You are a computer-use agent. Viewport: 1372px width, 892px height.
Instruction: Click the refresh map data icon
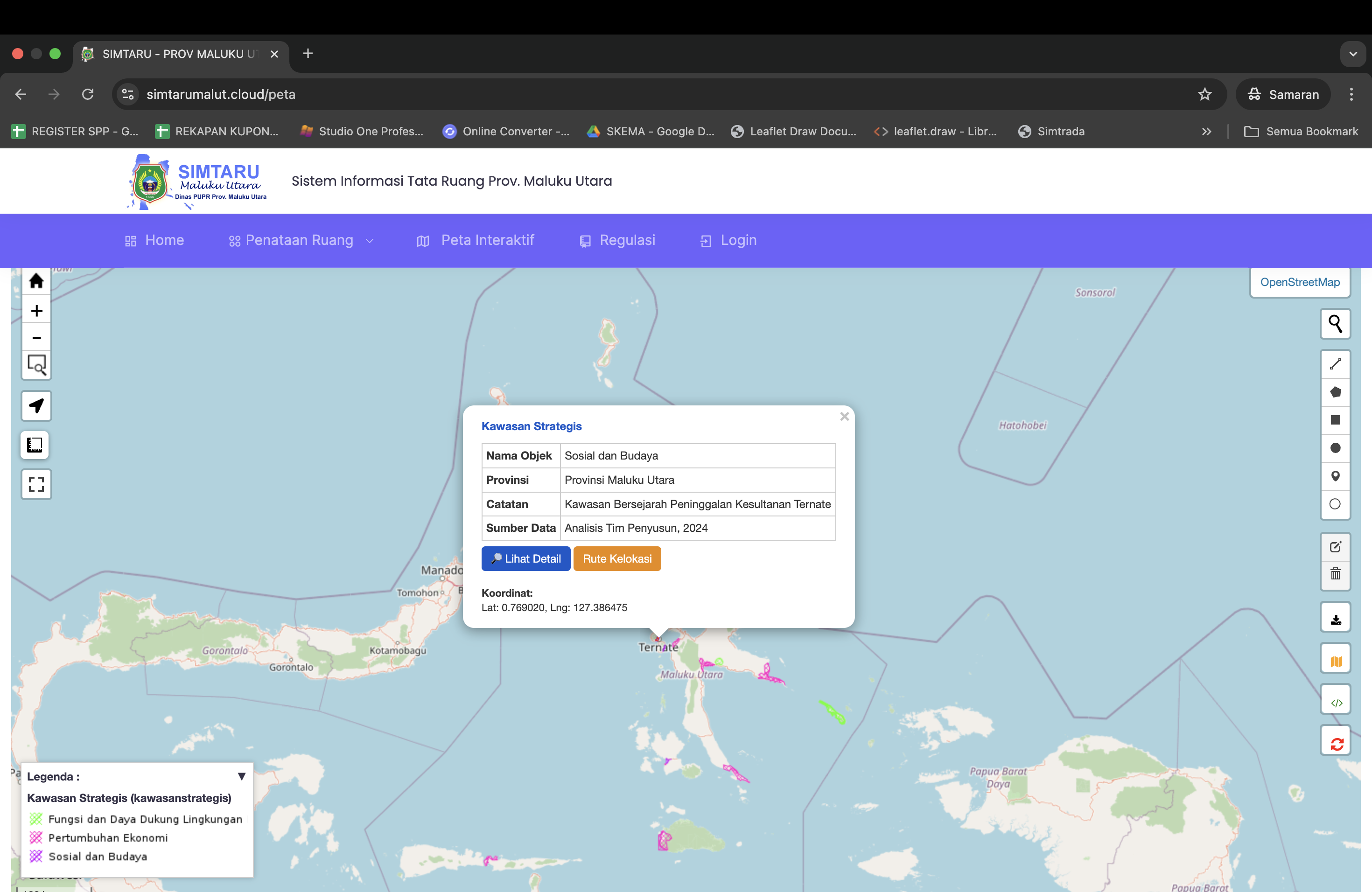click(1336, 740)
